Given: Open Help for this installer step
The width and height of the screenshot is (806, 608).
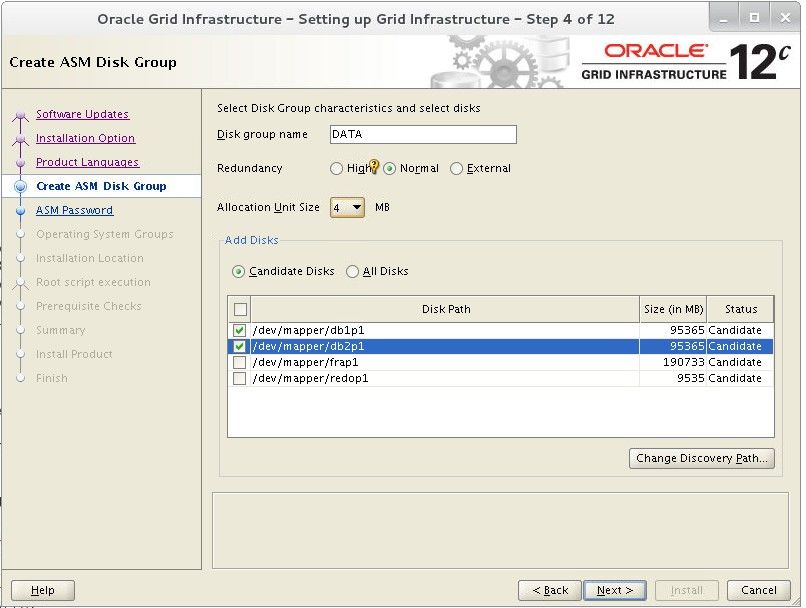Looking at the screenshot, I should [43, 591].
